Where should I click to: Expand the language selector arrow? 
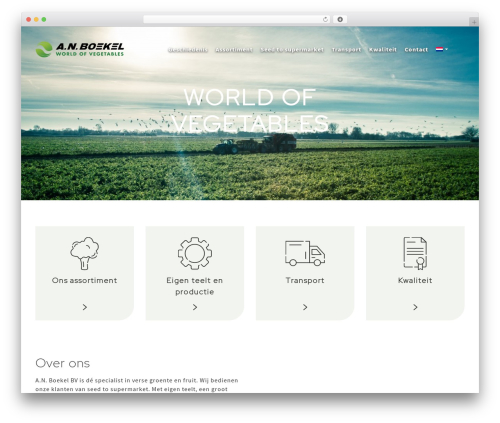coord(447,49)
